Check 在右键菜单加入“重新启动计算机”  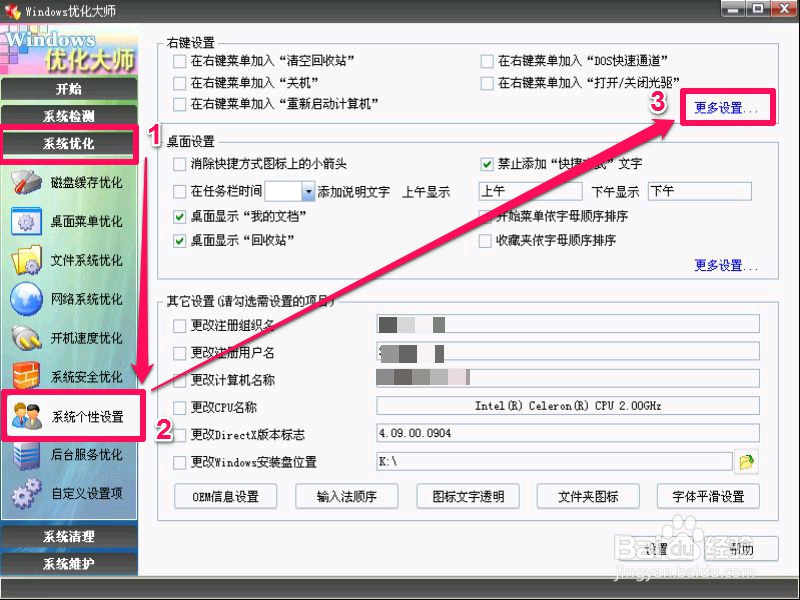(x=180, y=104)
